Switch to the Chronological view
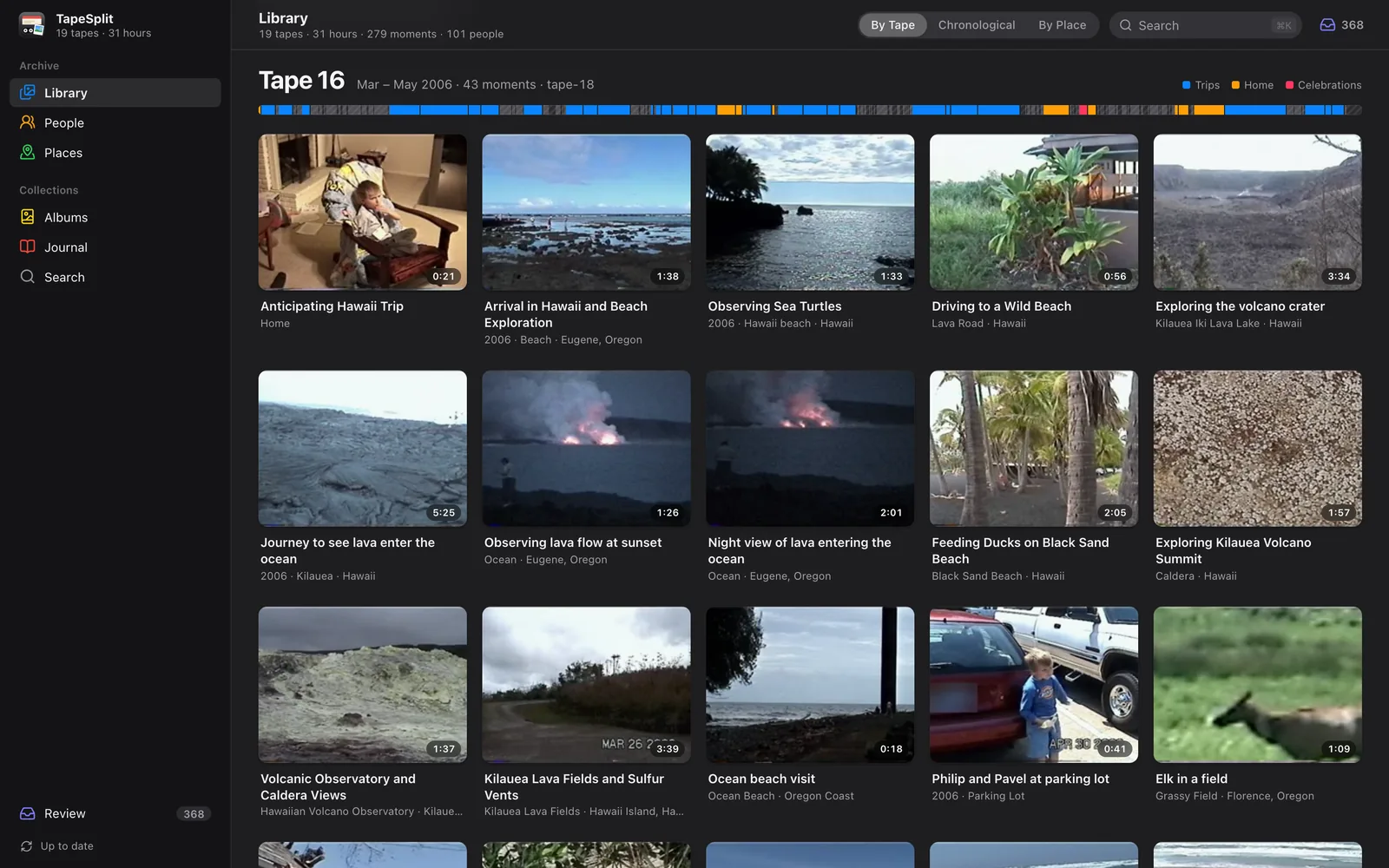1389x868 pixels. pyautogui.click(x=977, y=25)
